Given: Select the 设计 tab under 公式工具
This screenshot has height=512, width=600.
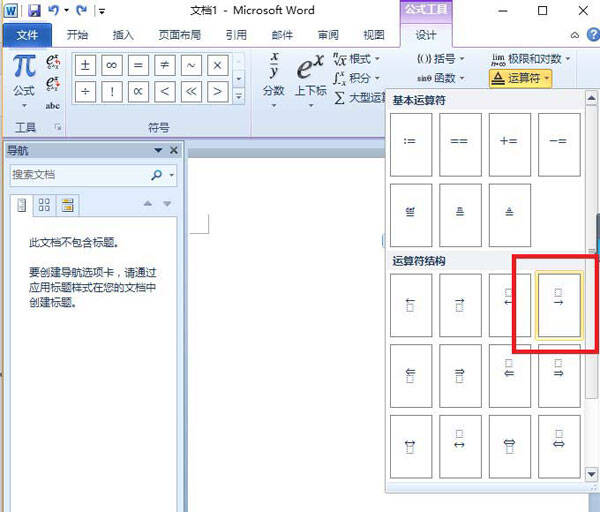Looking at the screenshot, I should [426, 35].
